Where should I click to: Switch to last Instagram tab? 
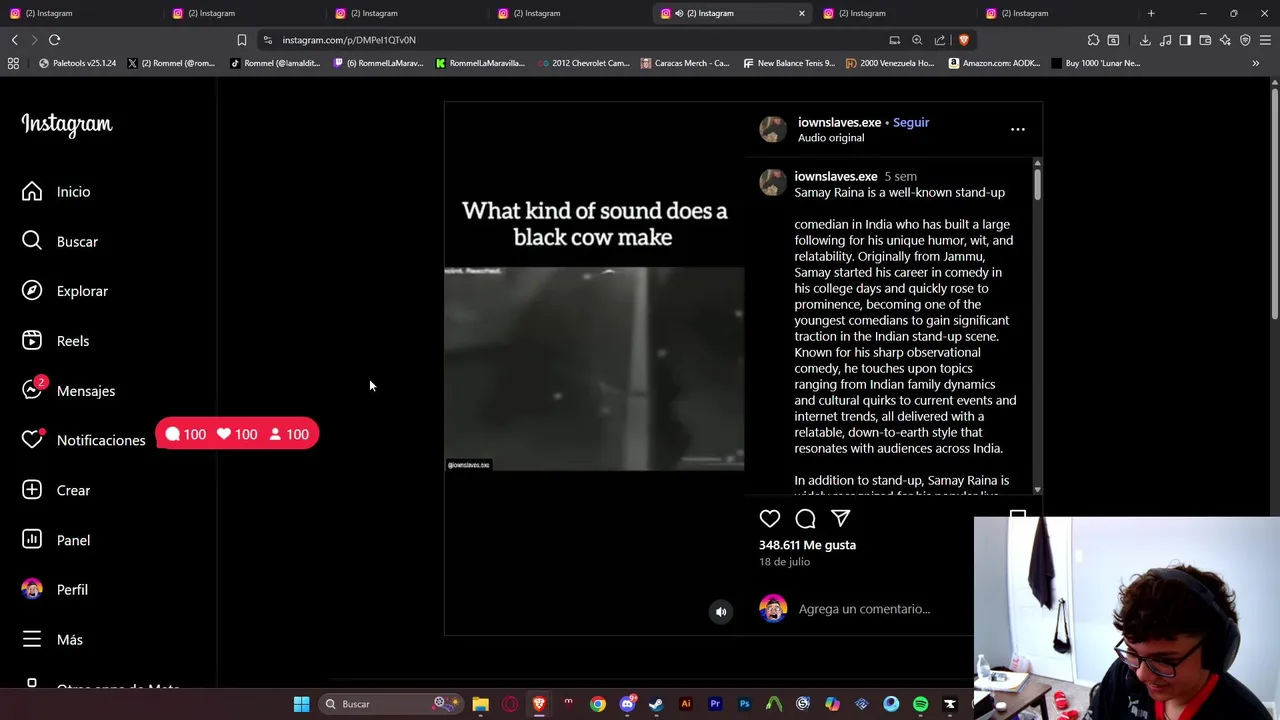1057,13
